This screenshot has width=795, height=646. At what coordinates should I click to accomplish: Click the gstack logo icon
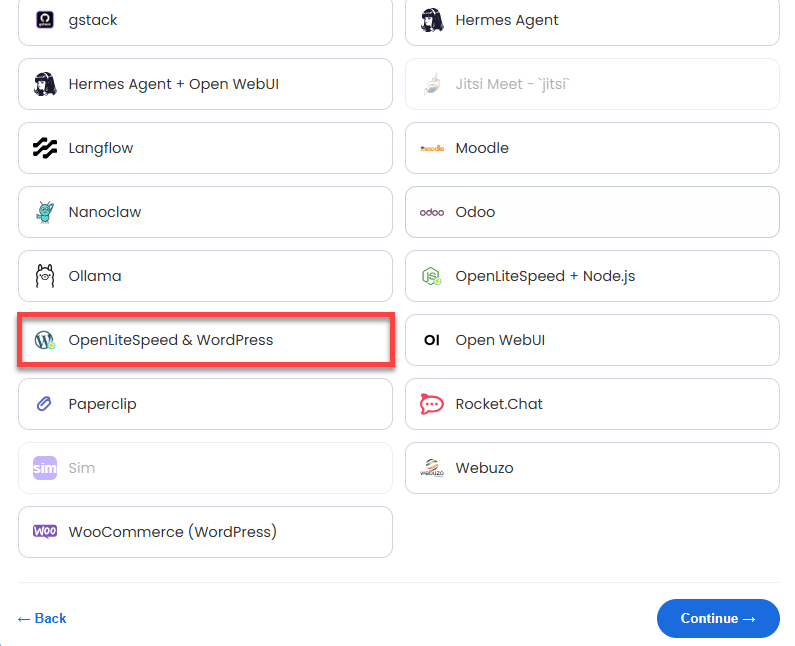45,20
